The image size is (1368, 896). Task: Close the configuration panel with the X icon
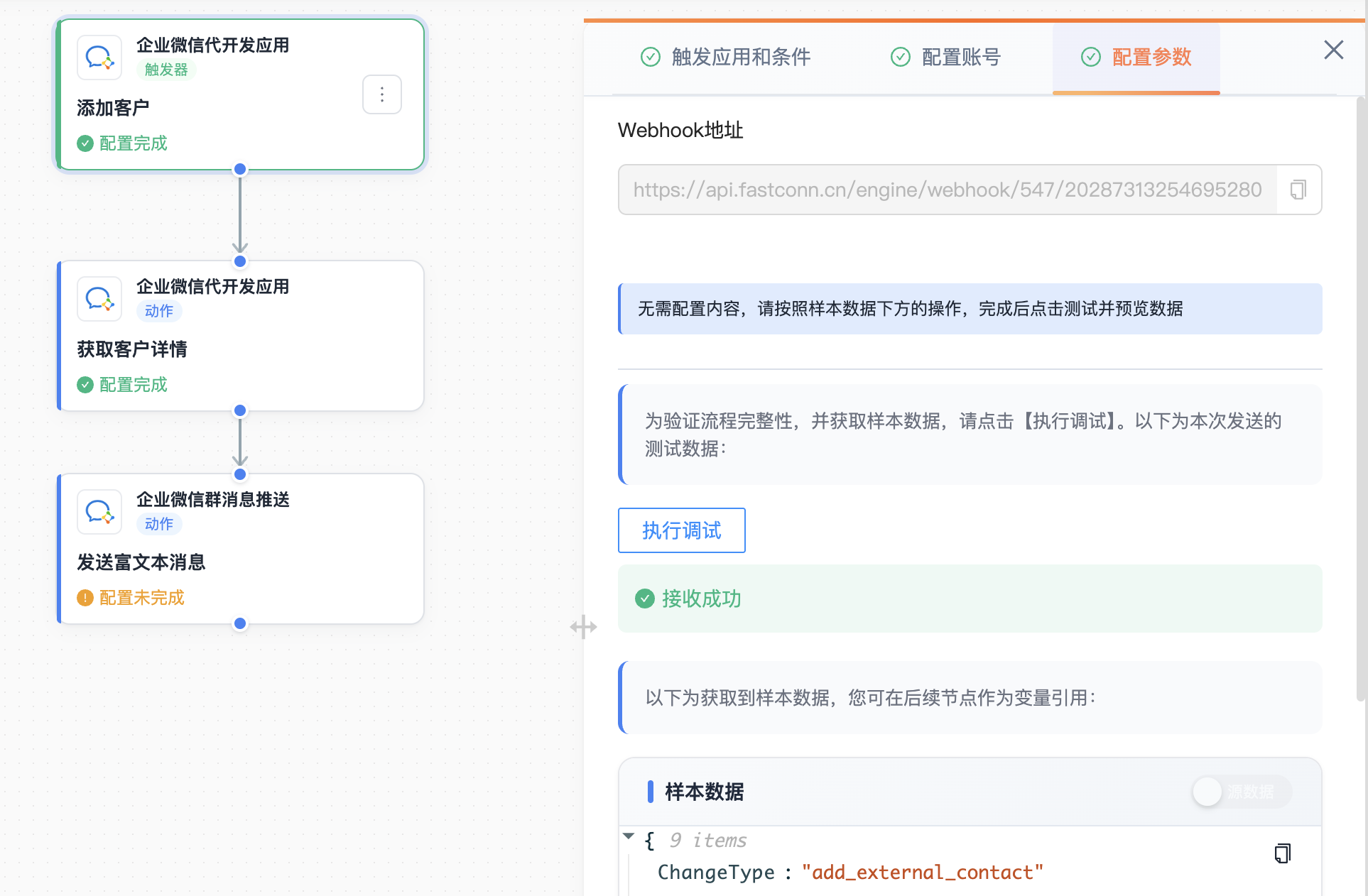(x=1334, y=50)
